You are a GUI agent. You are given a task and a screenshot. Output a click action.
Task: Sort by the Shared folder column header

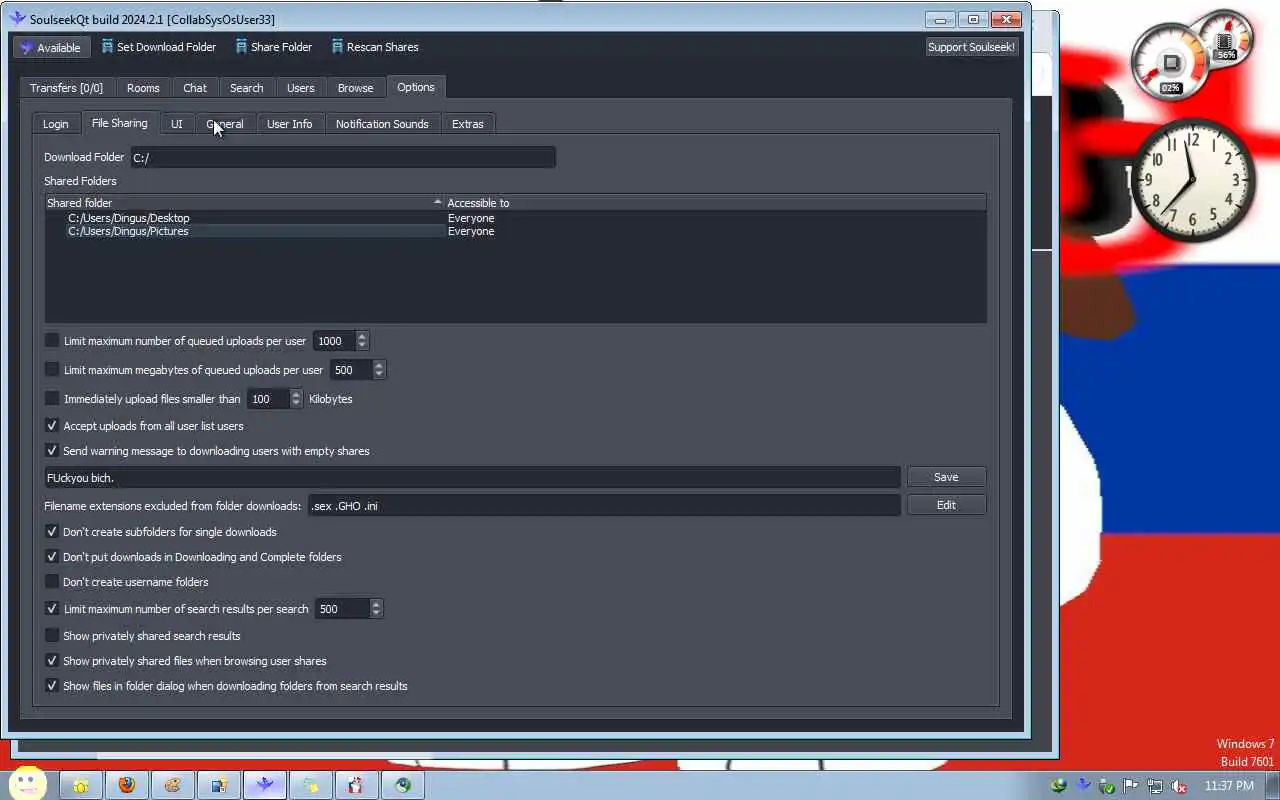pyautogui.click(x=245, y=203)
